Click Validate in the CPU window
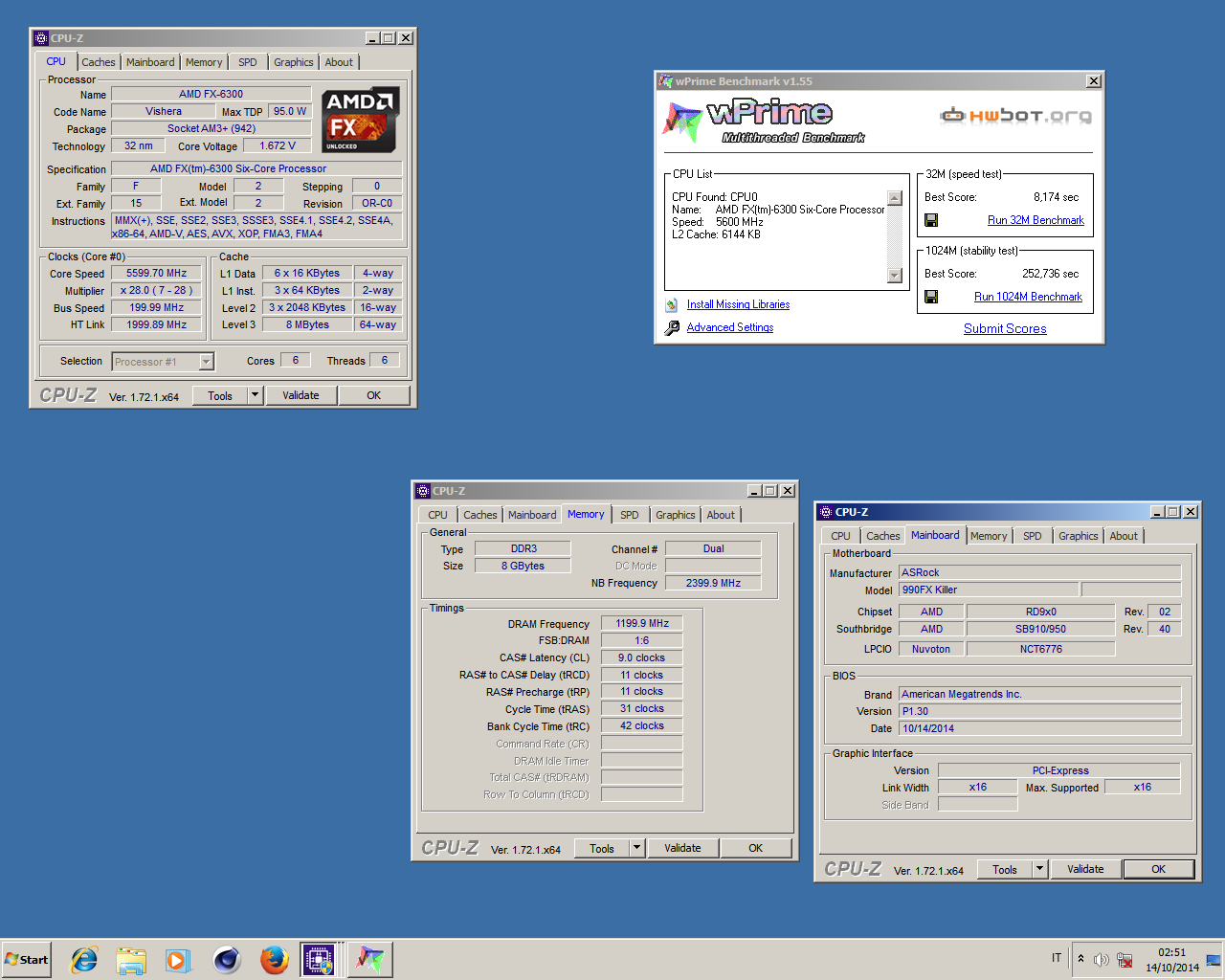Viewport: 1225px width, 980px height. tap(301, 395)
